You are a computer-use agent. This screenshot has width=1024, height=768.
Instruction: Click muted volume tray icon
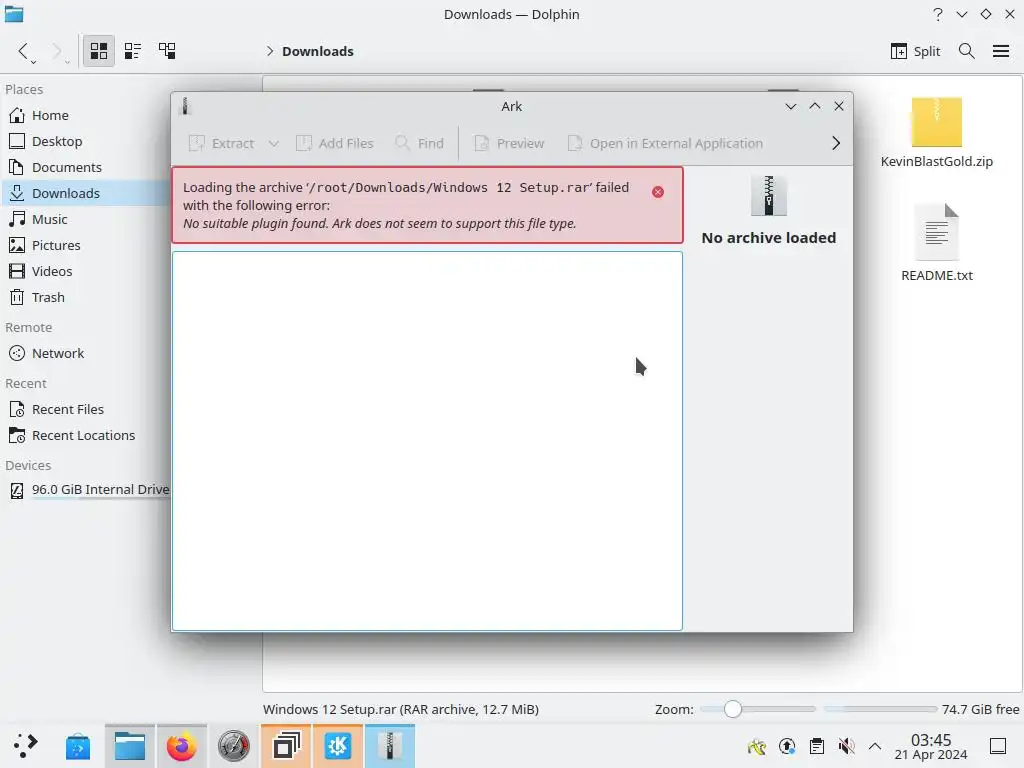pos(846,746)
